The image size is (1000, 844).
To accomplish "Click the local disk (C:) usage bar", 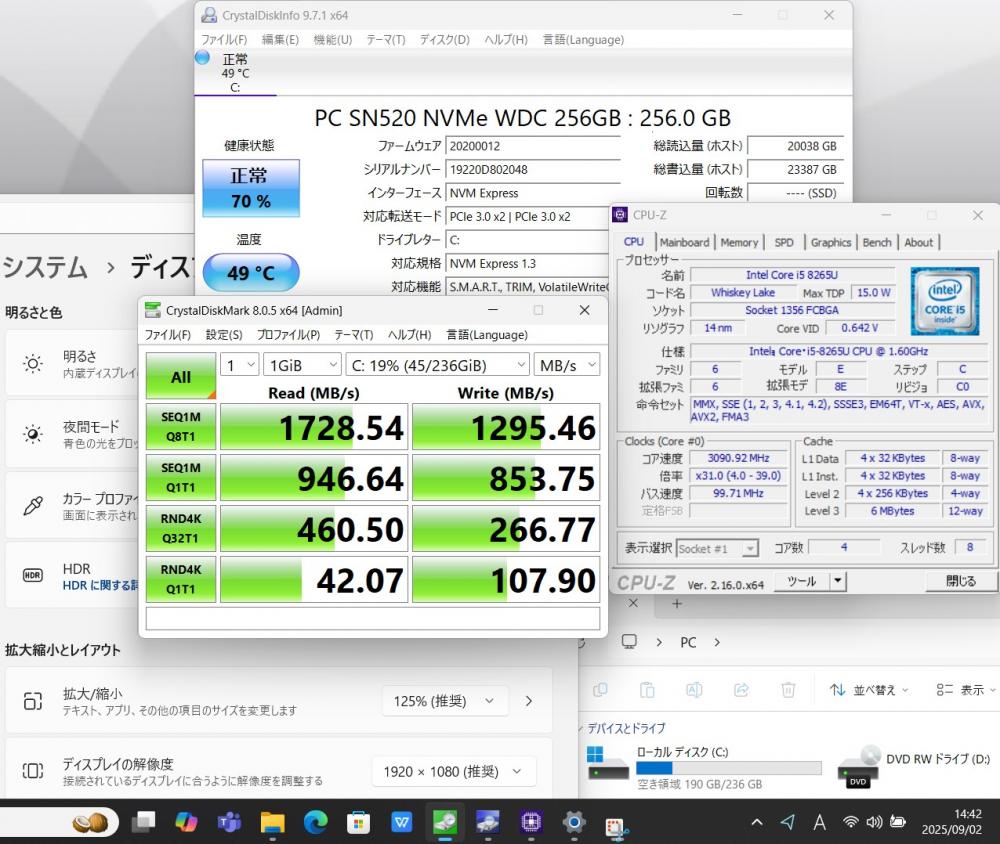I will coord(728,768).
